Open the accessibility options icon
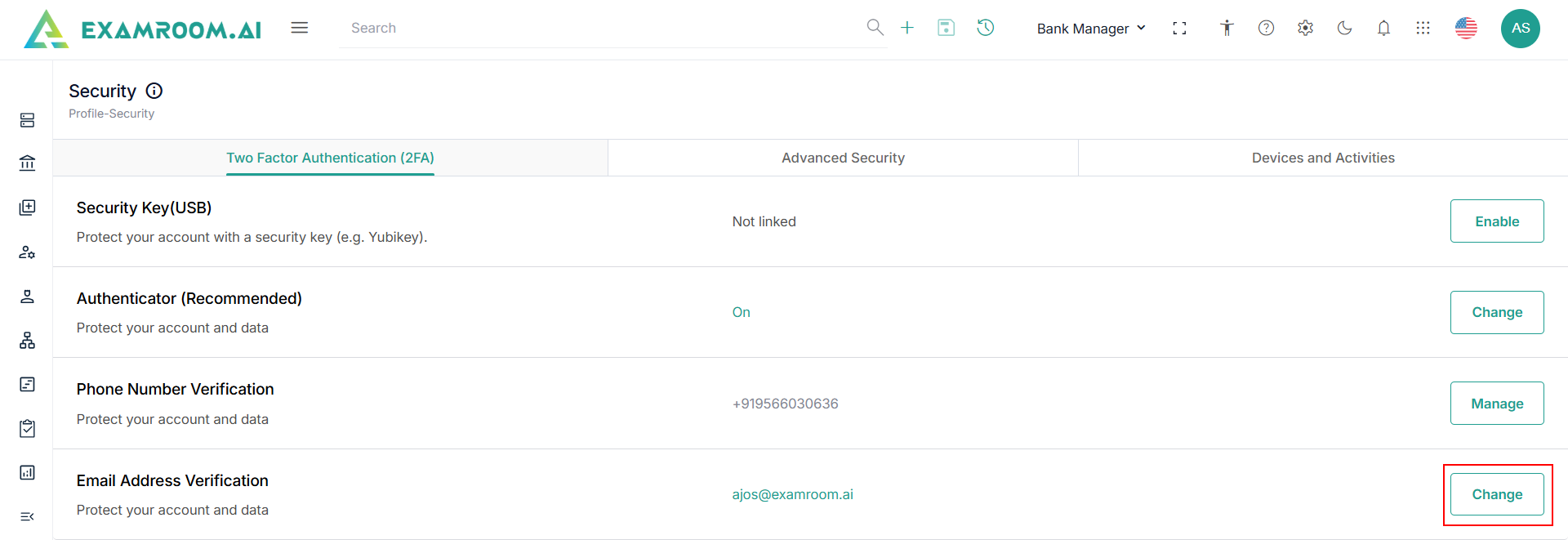The image size is (1568, 540). coord(1227,28)
